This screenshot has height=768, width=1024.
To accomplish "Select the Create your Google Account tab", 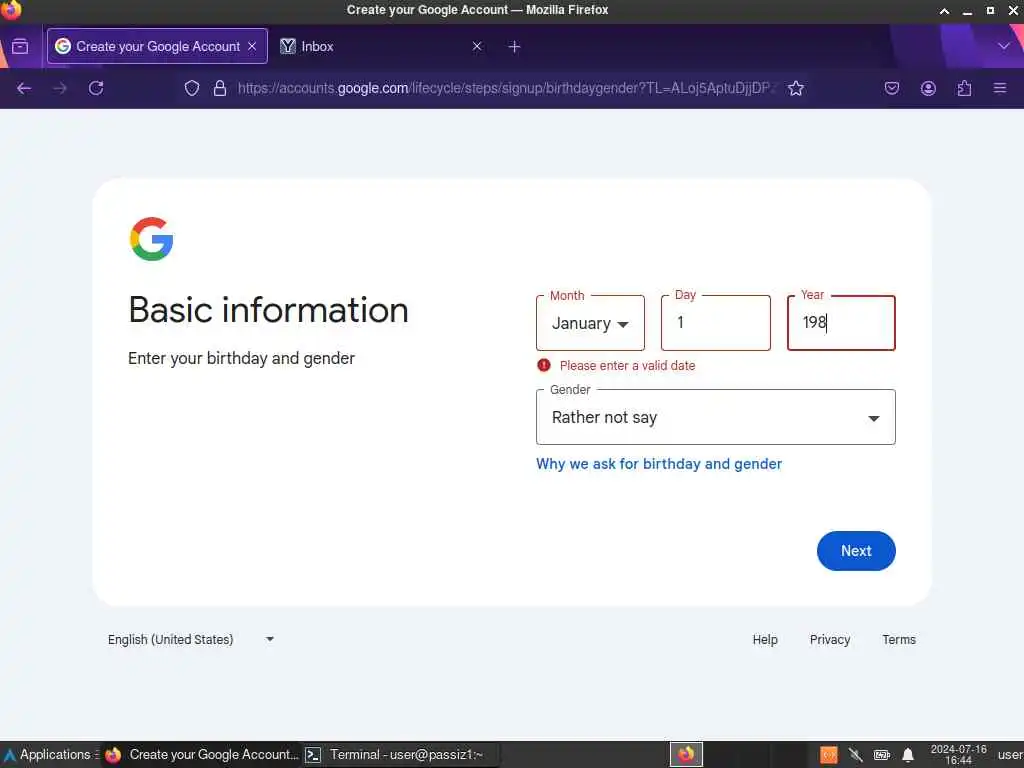I will coord(157,46).
